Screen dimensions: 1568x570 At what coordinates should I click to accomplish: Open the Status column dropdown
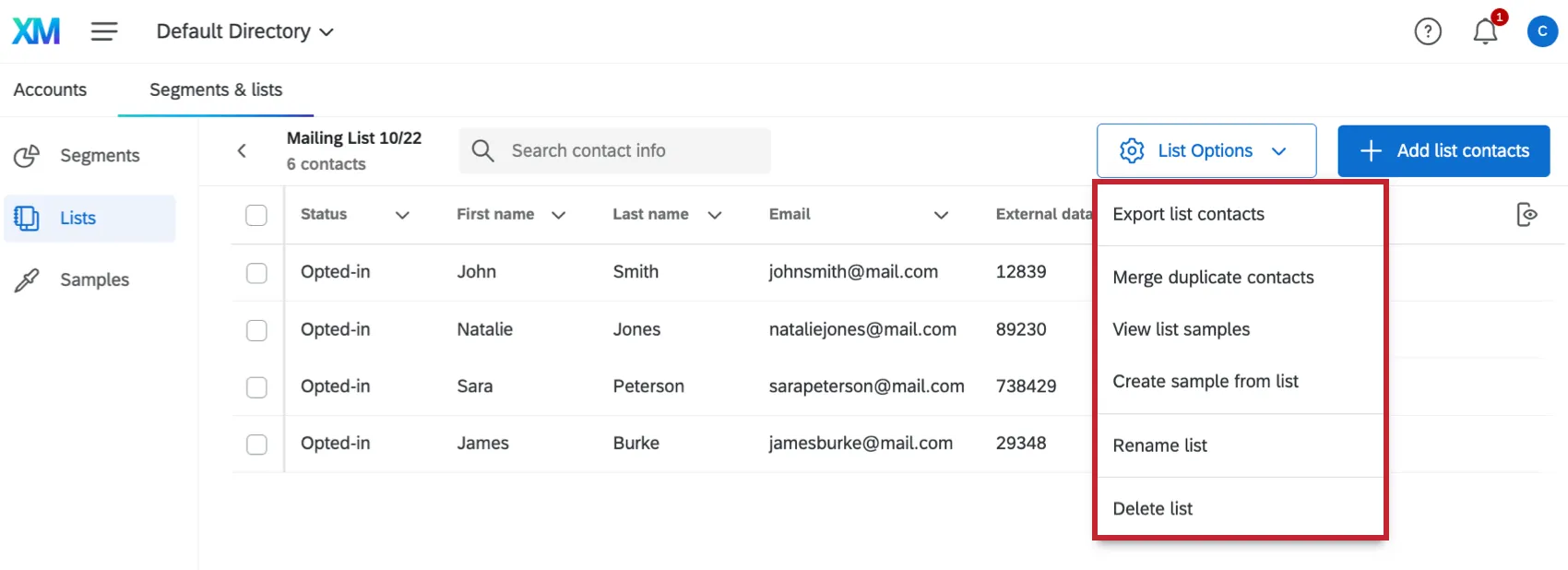point(402,215)
